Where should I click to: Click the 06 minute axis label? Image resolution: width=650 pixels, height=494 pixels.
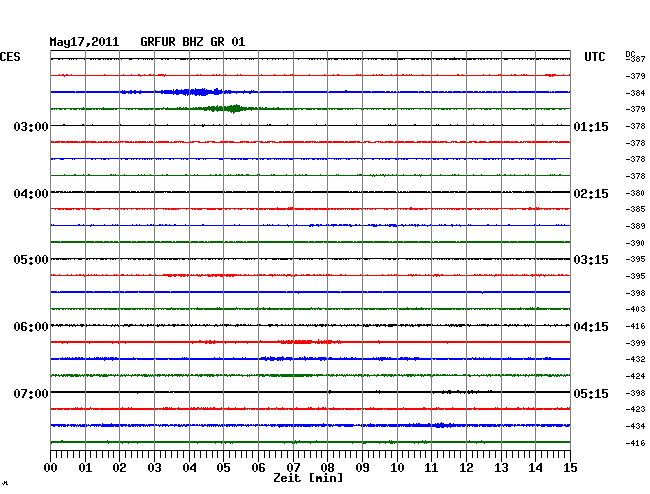pyautogui.click(x=258, y=468)
